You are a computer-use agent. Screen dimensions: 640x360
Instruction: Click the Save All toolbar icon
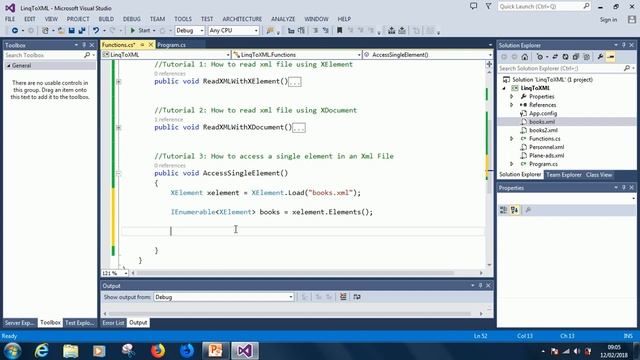[82, 31]
